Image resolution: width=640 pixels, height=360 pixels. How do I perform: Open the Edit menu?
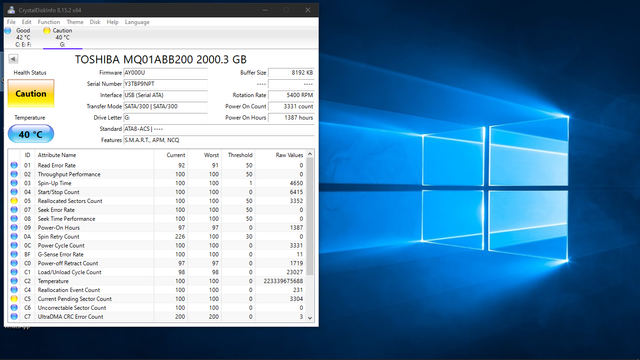pos(27,22)
